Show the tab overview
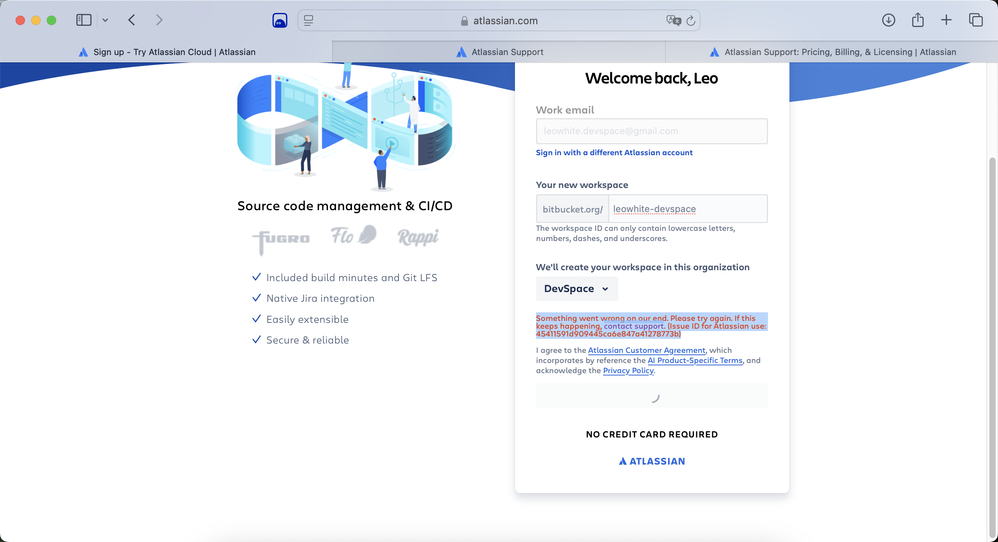This screenshot has width=998, height=542. pyautogui.click(x=976, y=20)
